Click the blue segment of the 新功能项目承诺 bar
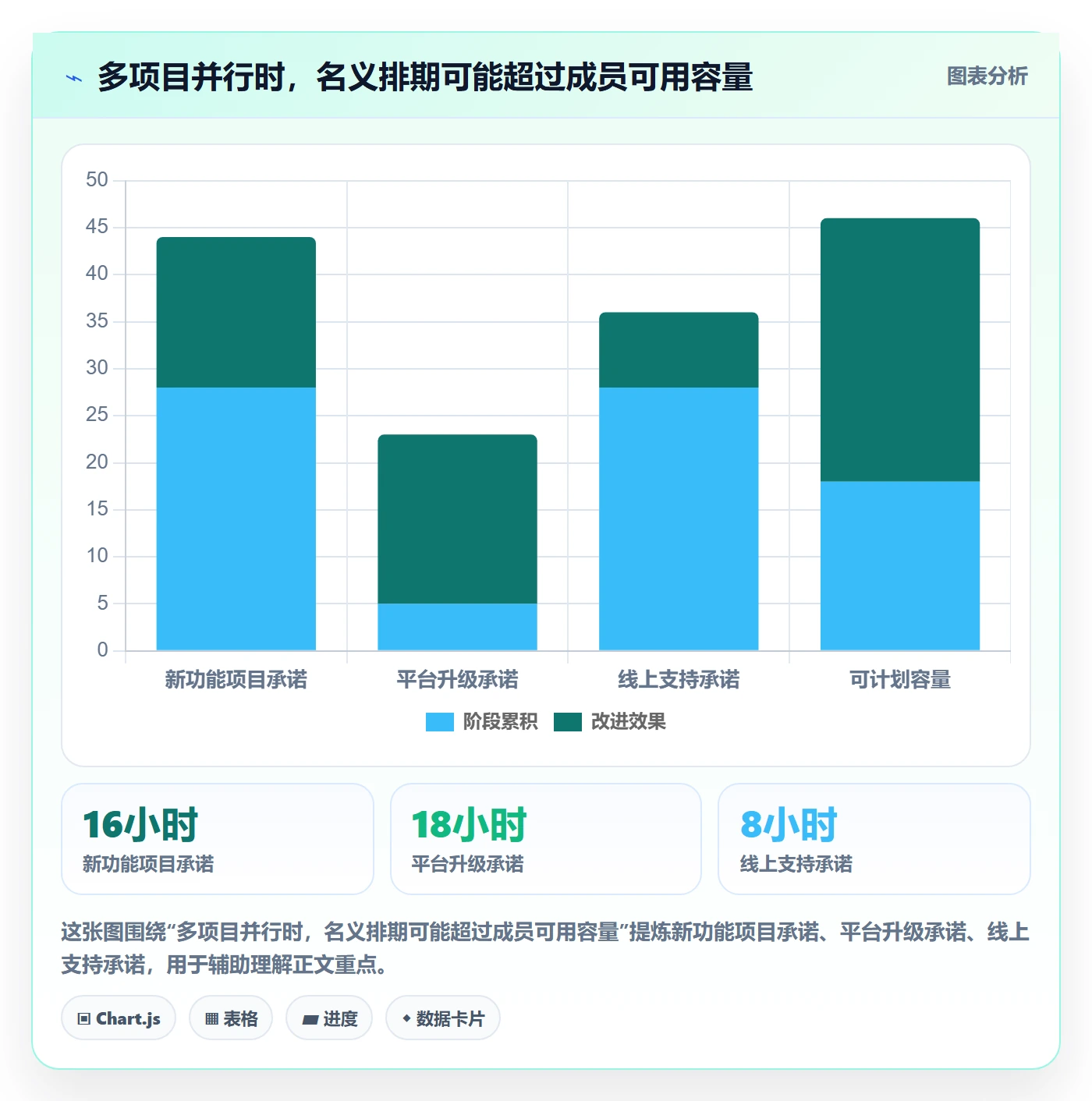The width and height of the screenshot is (1092, 1101). click(x=236, y=519)
